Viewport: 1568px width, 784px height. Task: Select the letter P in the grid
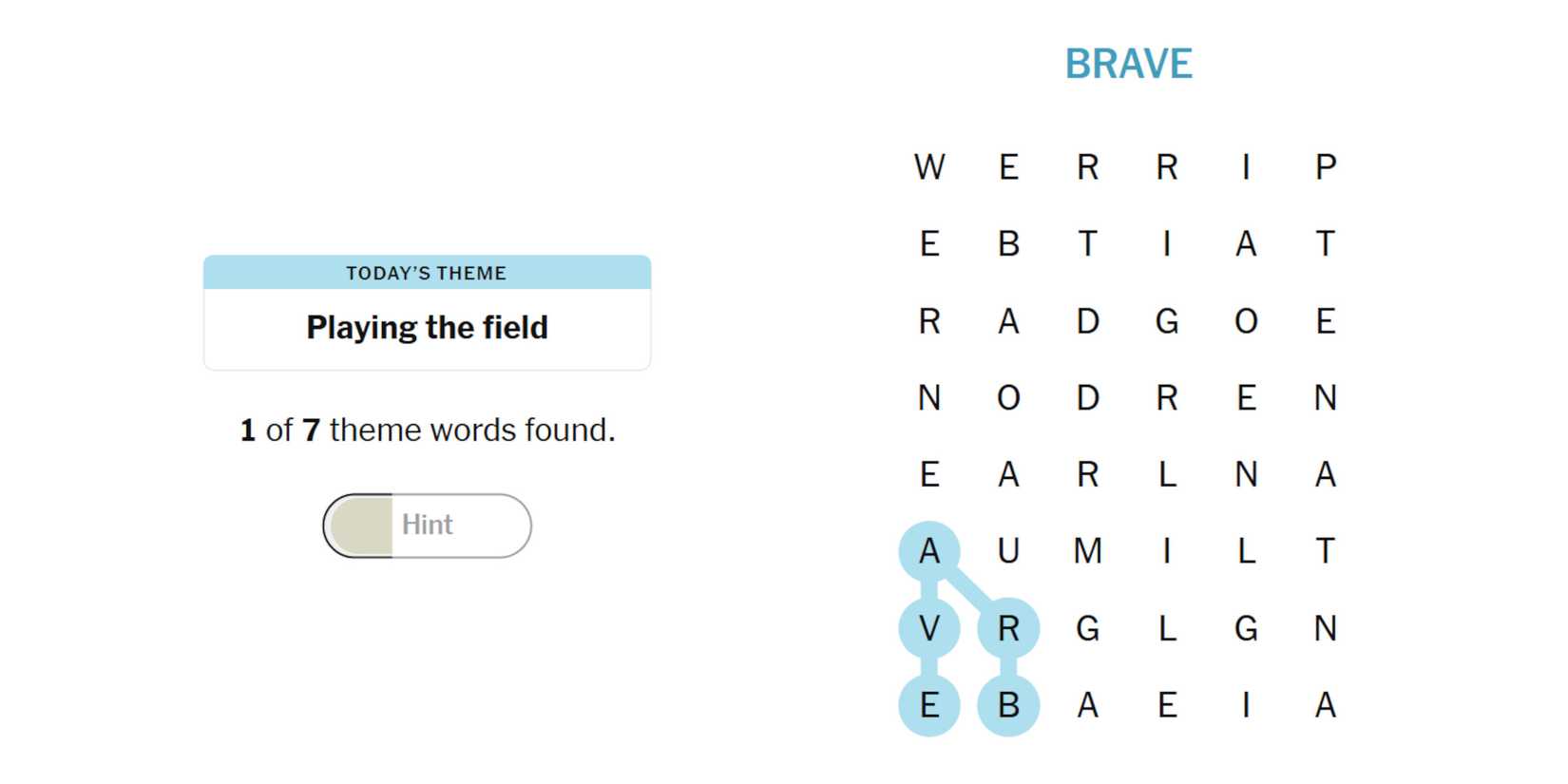tap(1326, 167)
